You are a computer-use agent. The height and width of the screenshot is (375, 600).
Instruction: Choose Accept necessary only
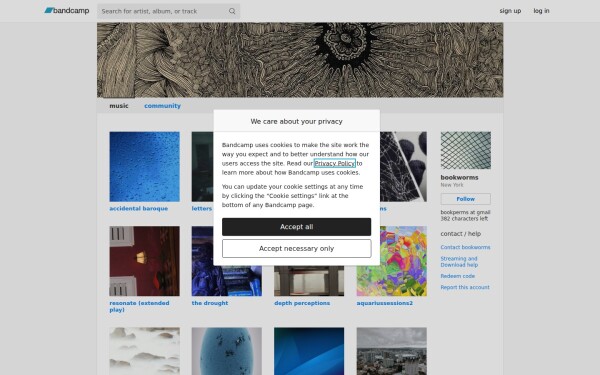click(297, 249)
